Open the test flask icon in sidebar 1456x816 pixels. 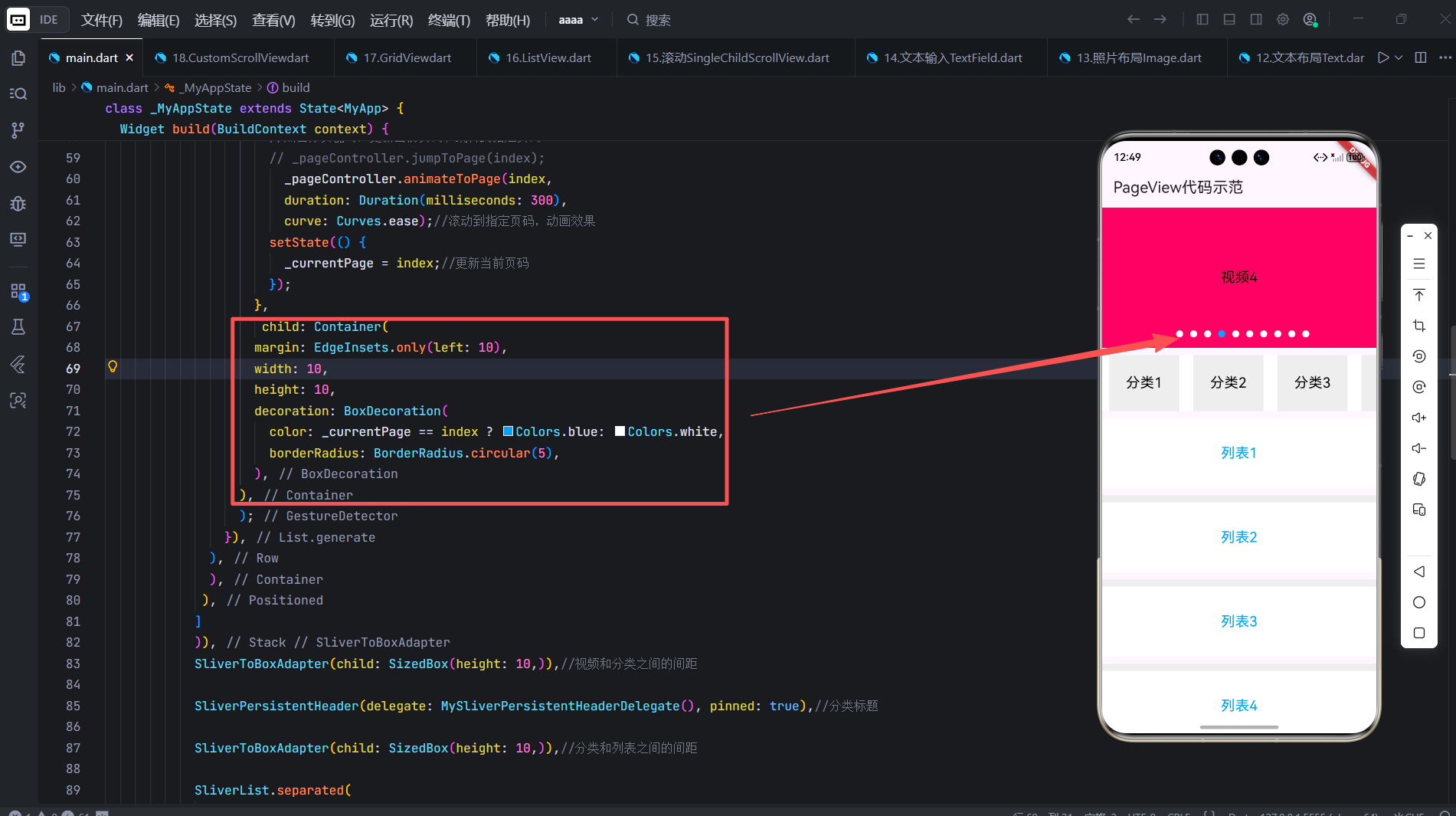(18, 327)
